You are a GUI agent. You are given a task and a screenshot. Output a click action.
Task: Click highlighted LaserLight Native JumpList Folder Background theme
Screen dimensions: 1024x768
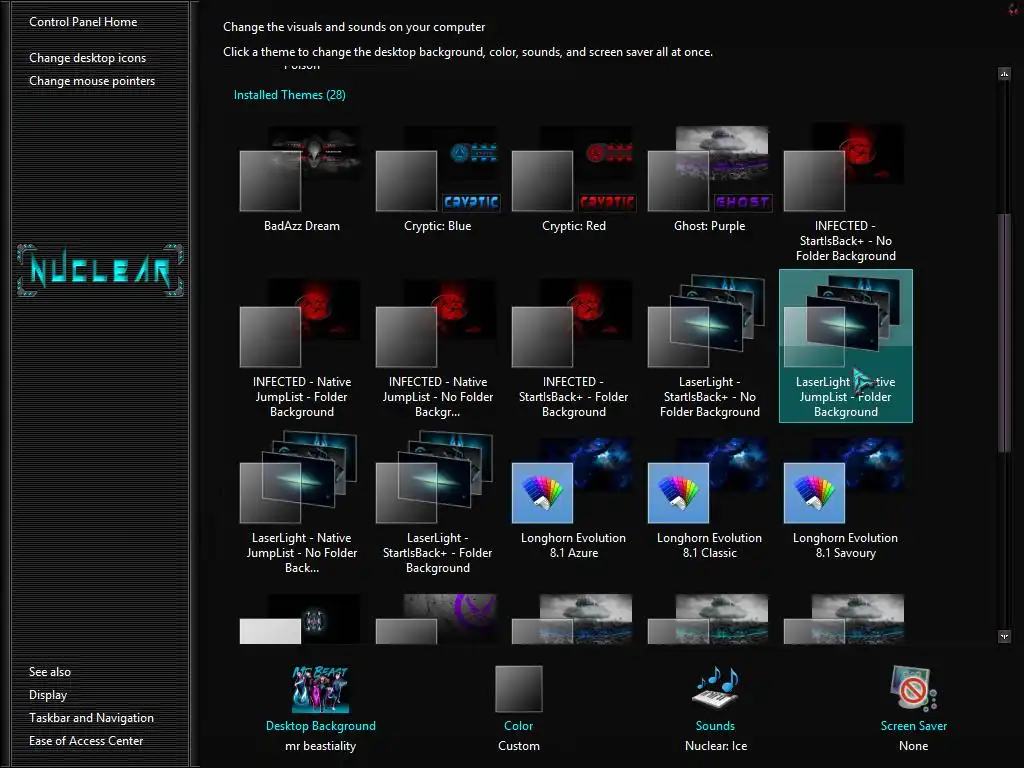coord(846,346)
